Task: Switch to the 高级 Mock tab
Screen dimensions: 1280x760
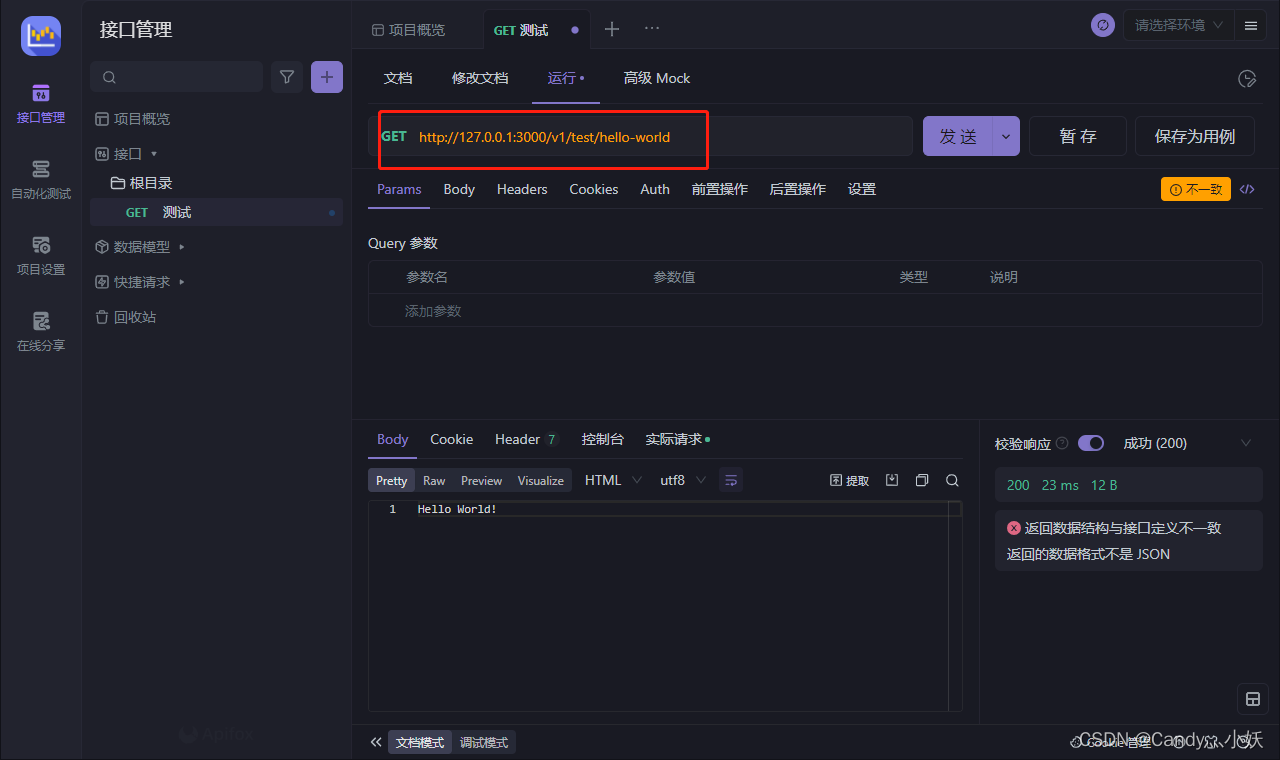Action: click(657, 78)
